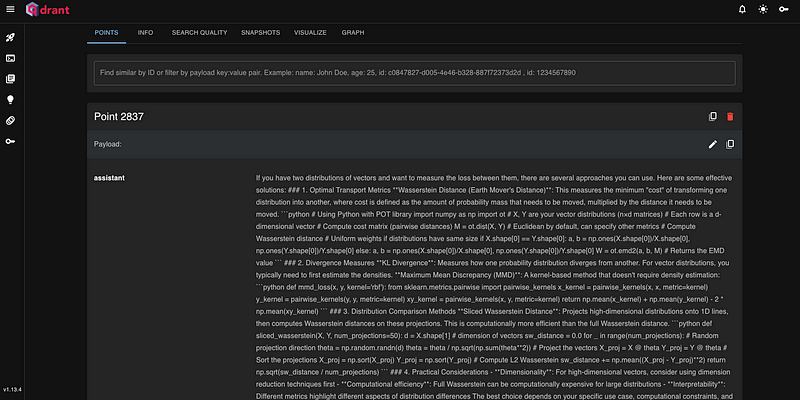Open notifications bell in top bar
The width and height of the screenshot is (800, 400).
(742, 9)
